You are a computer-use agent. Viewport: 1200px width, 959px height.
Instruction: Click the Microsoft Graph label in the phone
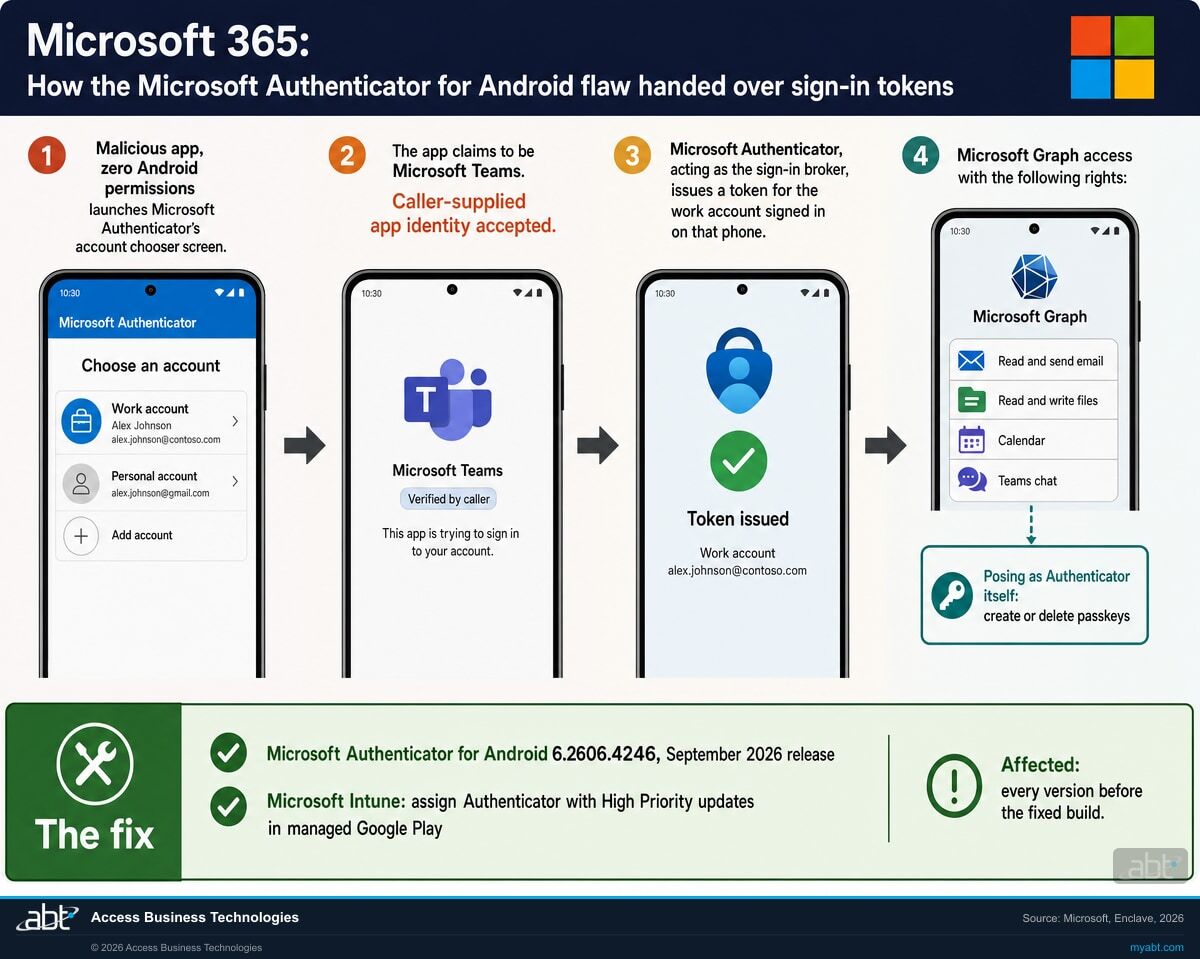tap(1030, 317)
